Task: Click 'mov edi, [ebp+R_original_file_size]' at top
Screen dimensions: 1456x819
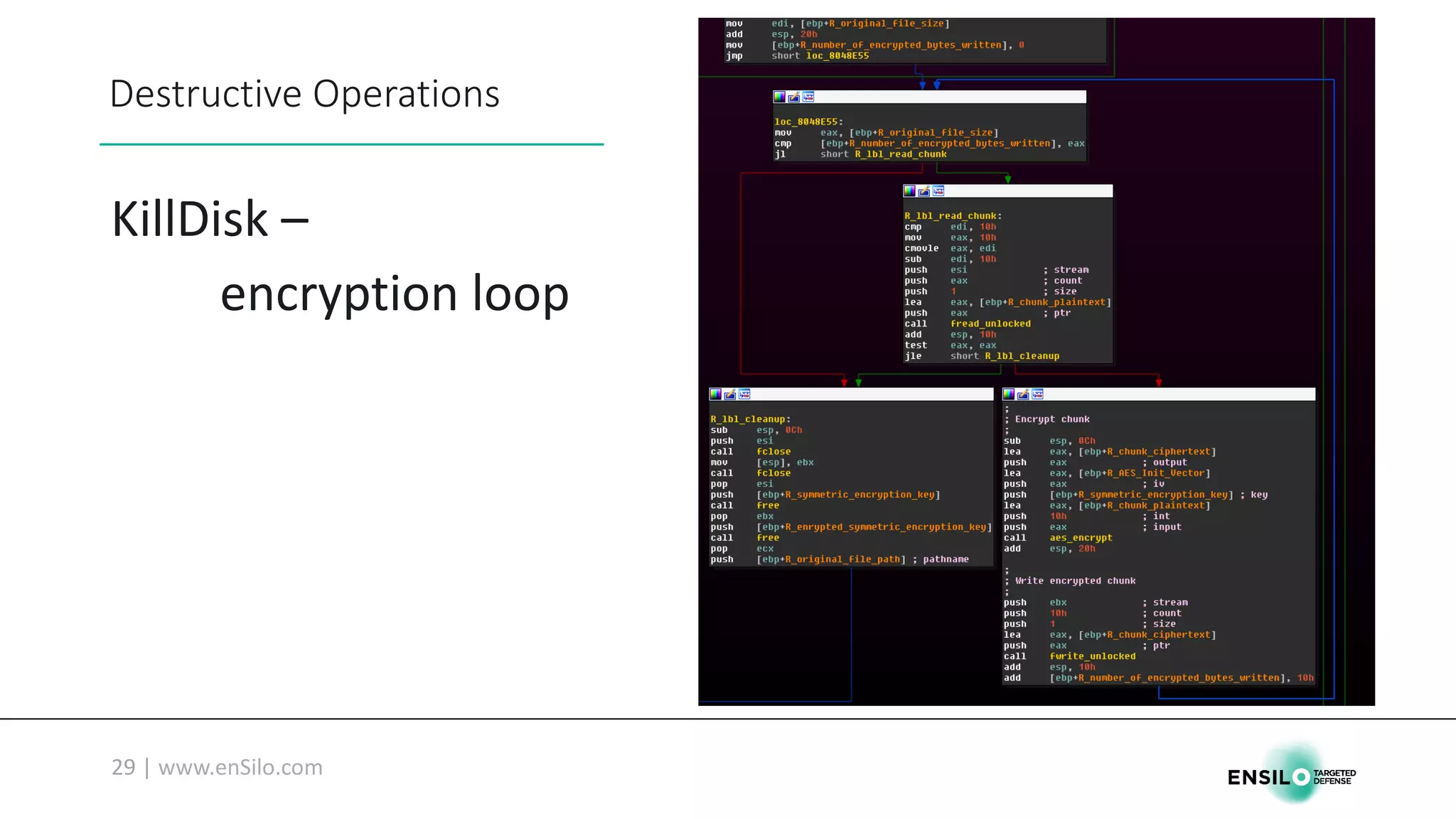Action: pyautogui.click(x=837, y=23)
